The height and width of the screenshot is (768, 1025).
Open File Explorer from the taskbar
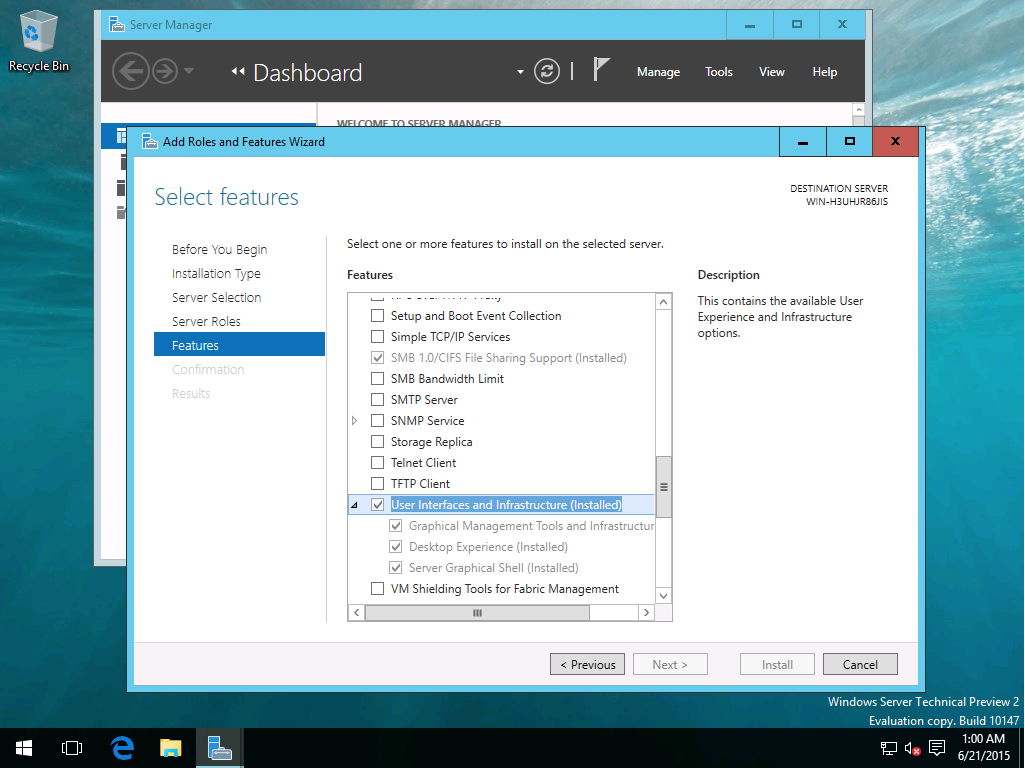click(x=171, y=747)
